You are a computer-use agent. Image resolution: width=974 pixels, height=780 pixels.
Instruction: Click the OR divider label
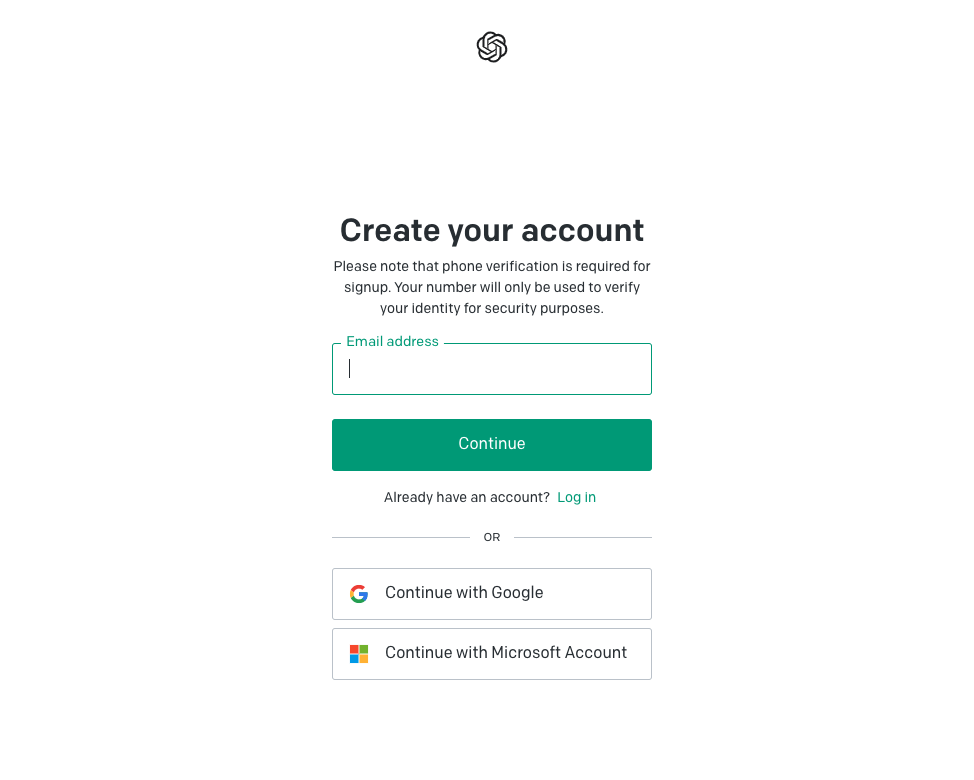492,537
